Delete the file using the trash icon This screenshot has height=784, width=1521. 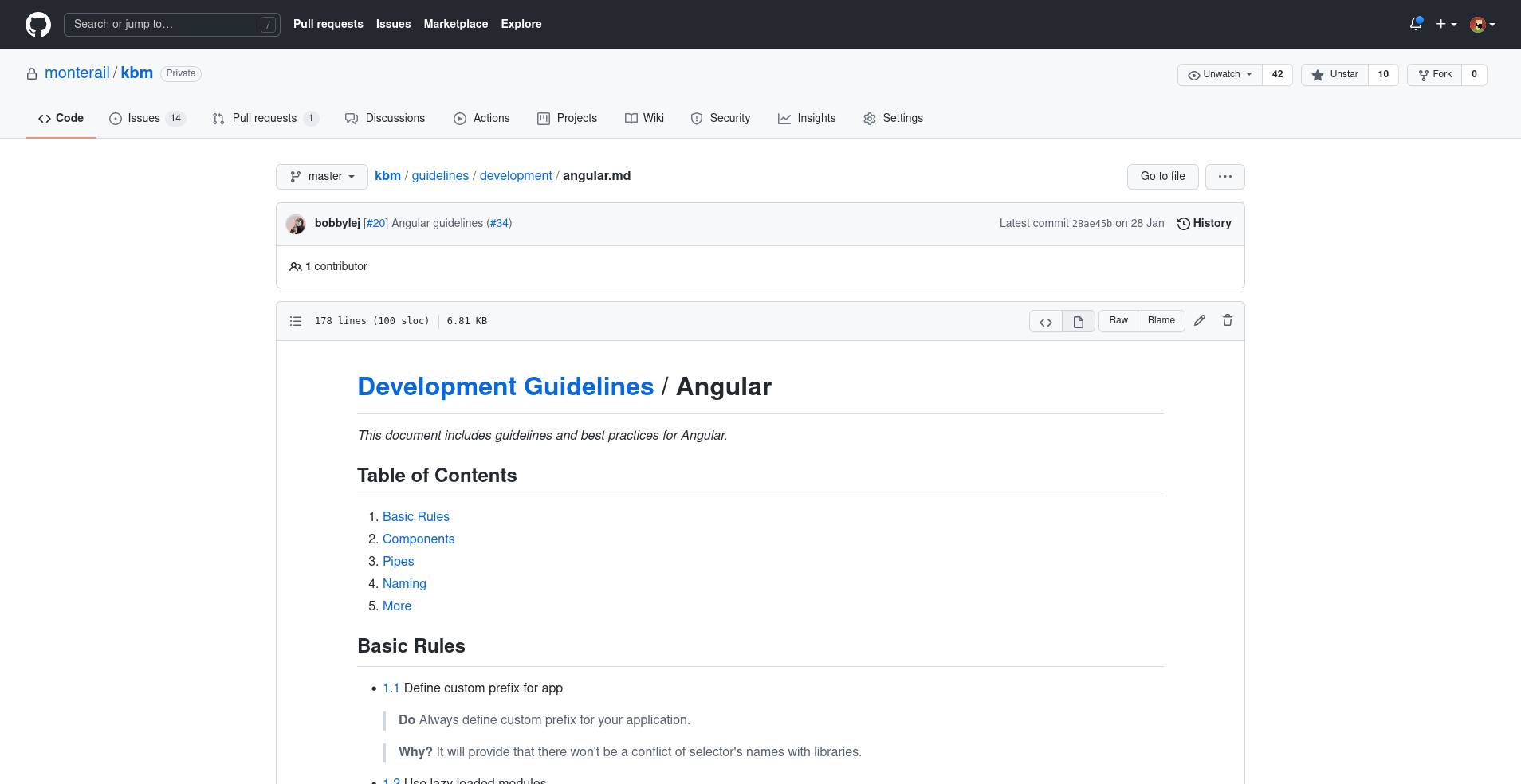coord(1227,320)
